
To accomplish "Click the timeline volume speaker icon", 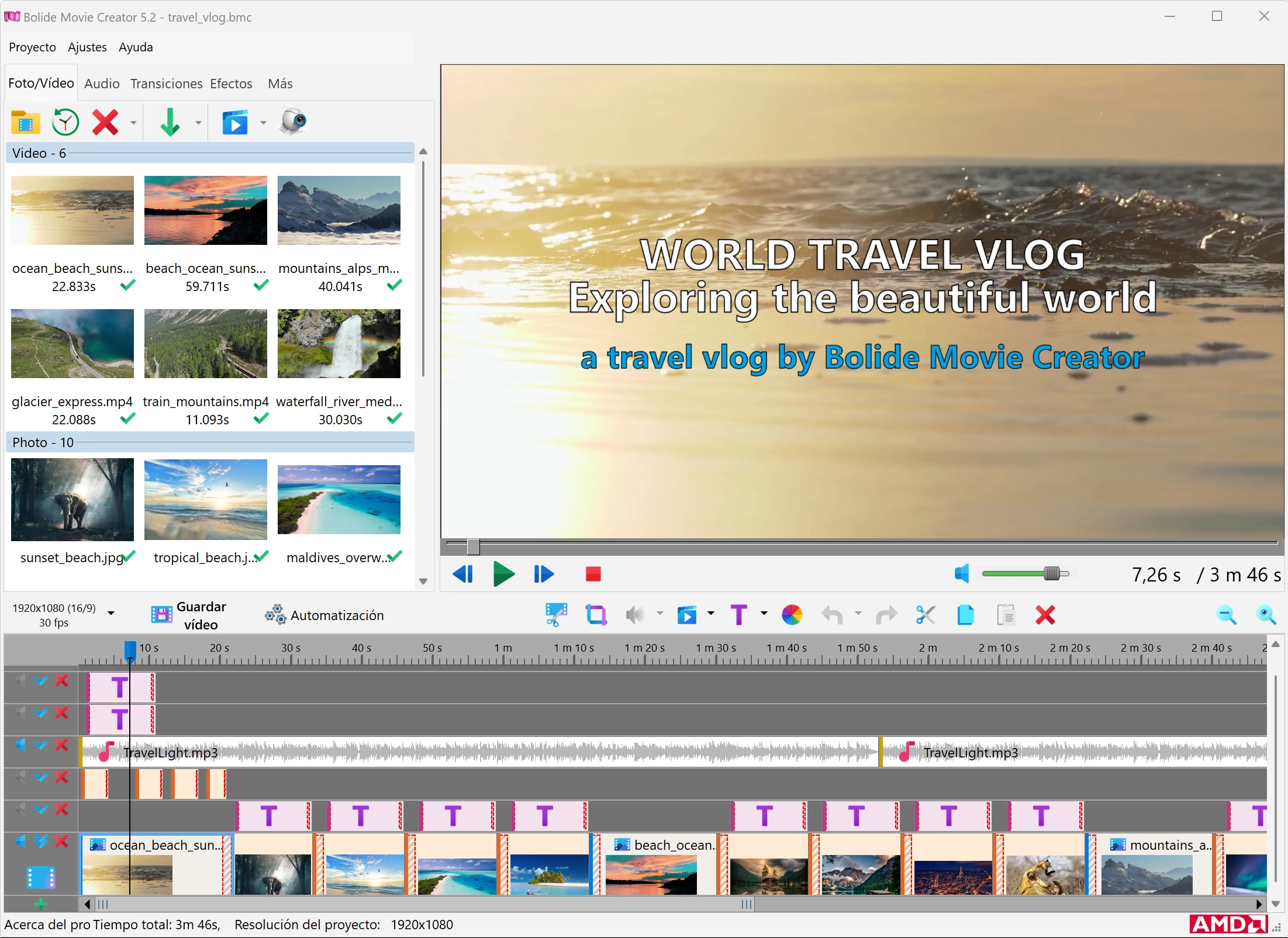I will click(x=635, y=615).
